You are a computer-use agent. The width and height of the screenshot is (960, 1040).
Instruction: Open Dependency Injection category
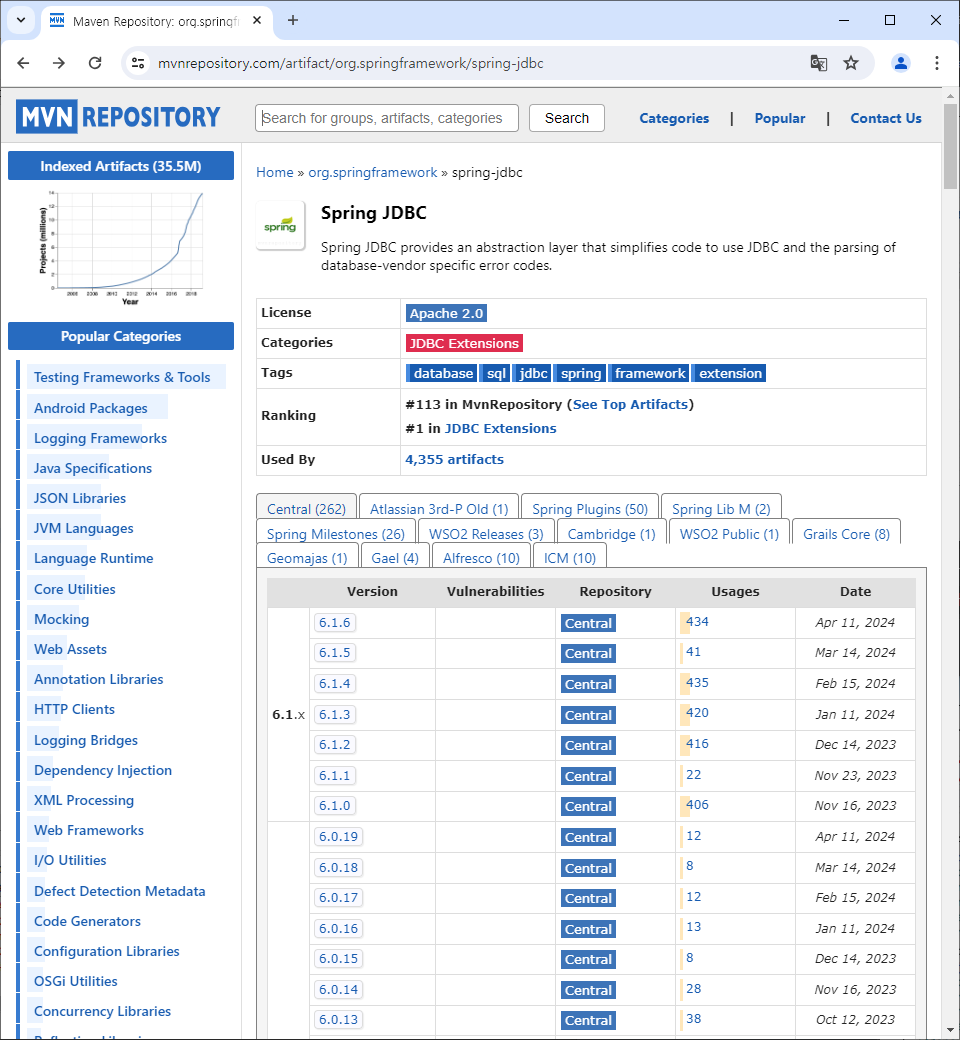tap(103, 771)
